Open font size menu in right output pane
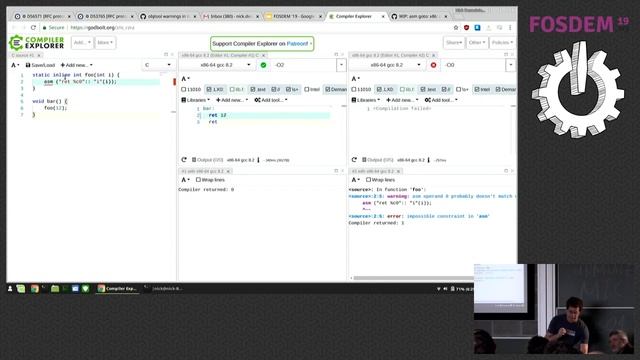The width and height of the screenshot is (640, 360). pos(356,180)
